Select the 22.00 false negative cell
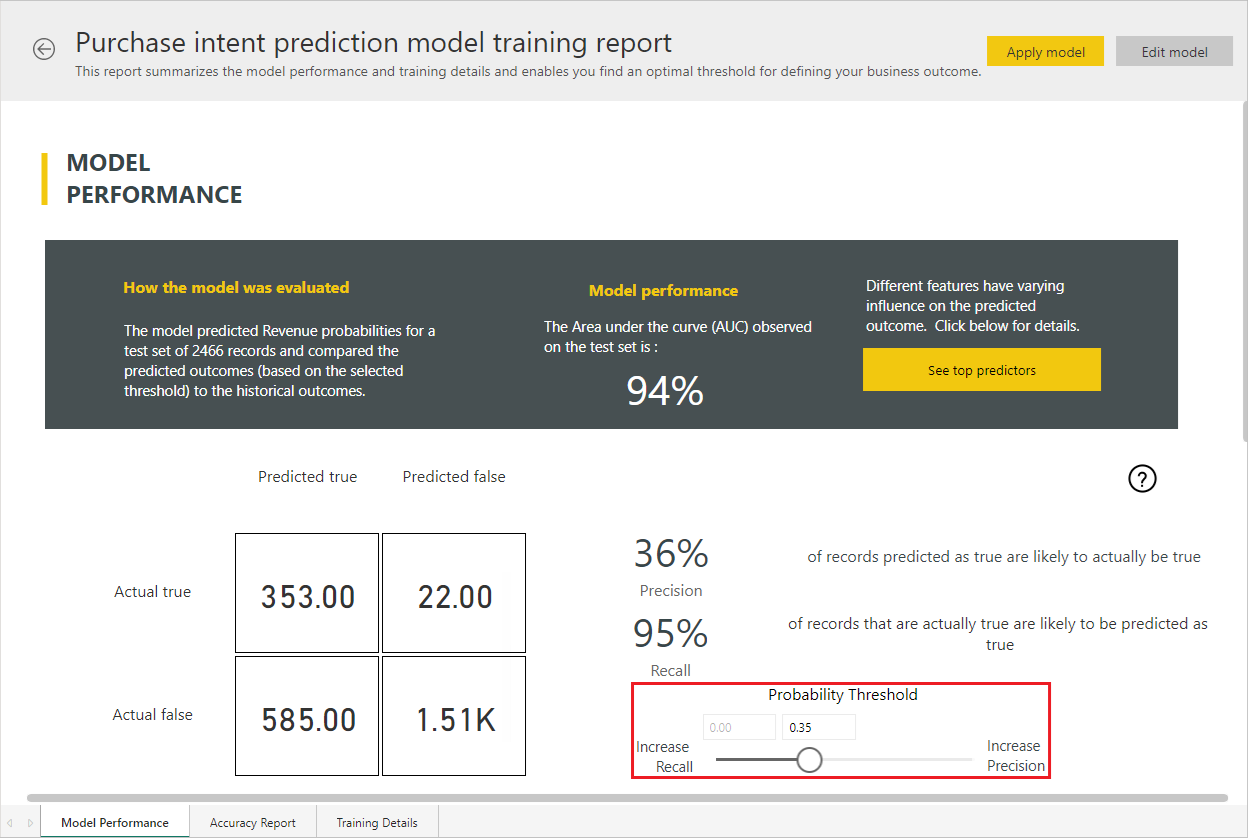The width and height of the screenshot is (1248, 838). click(454, 593)
